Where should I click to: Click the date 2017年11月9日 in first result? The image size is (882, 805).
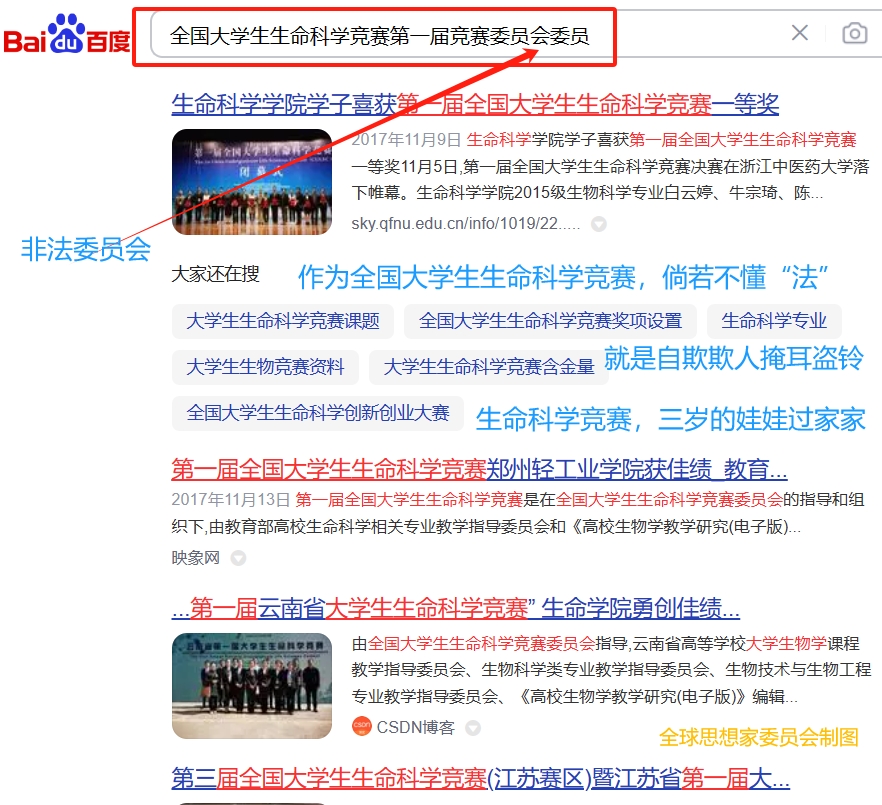pos(406,140)
